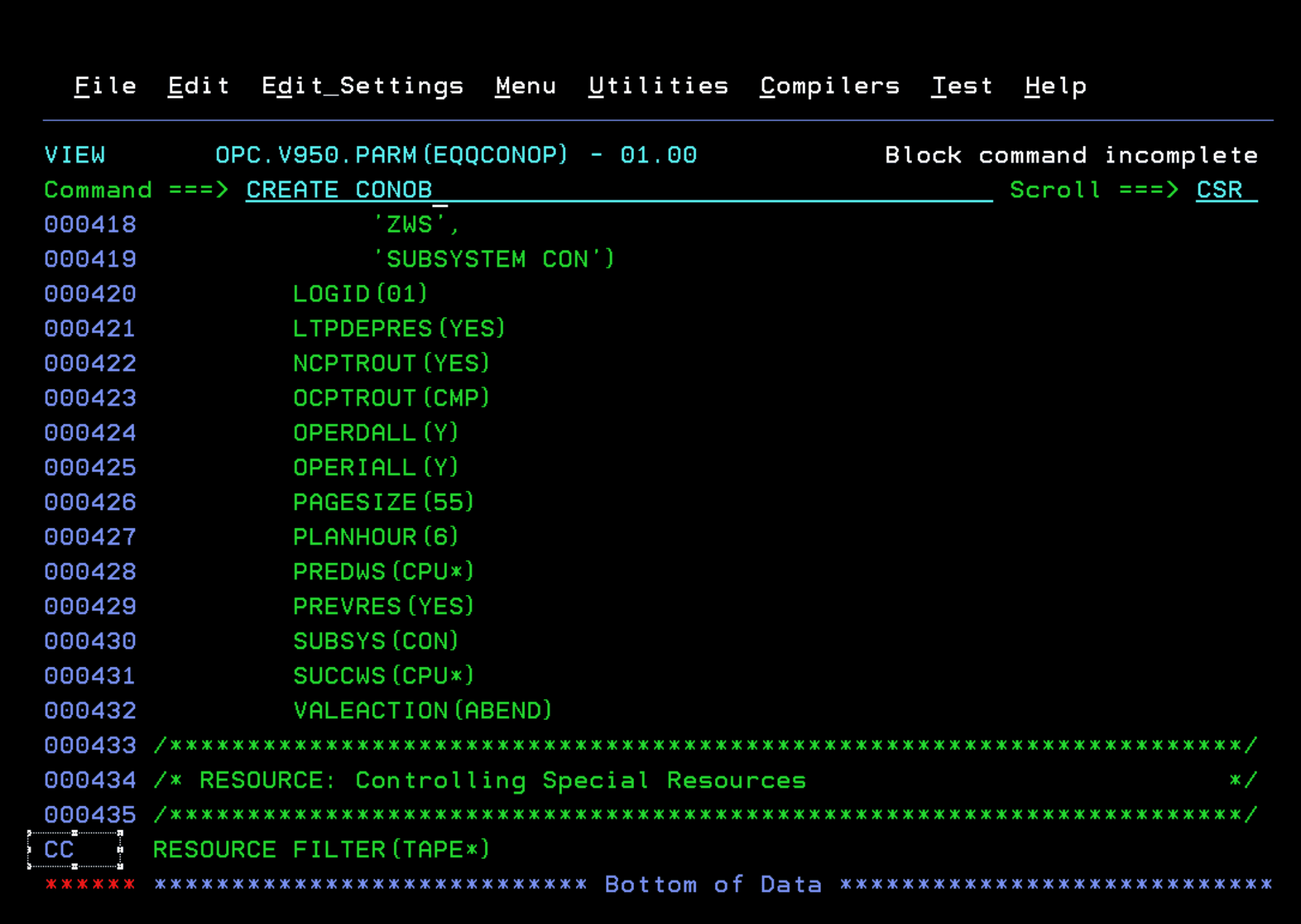This screenshot has height=924, width=1301.
Task: Open the Menu menu bar item
Action: (x=526, y=86)
